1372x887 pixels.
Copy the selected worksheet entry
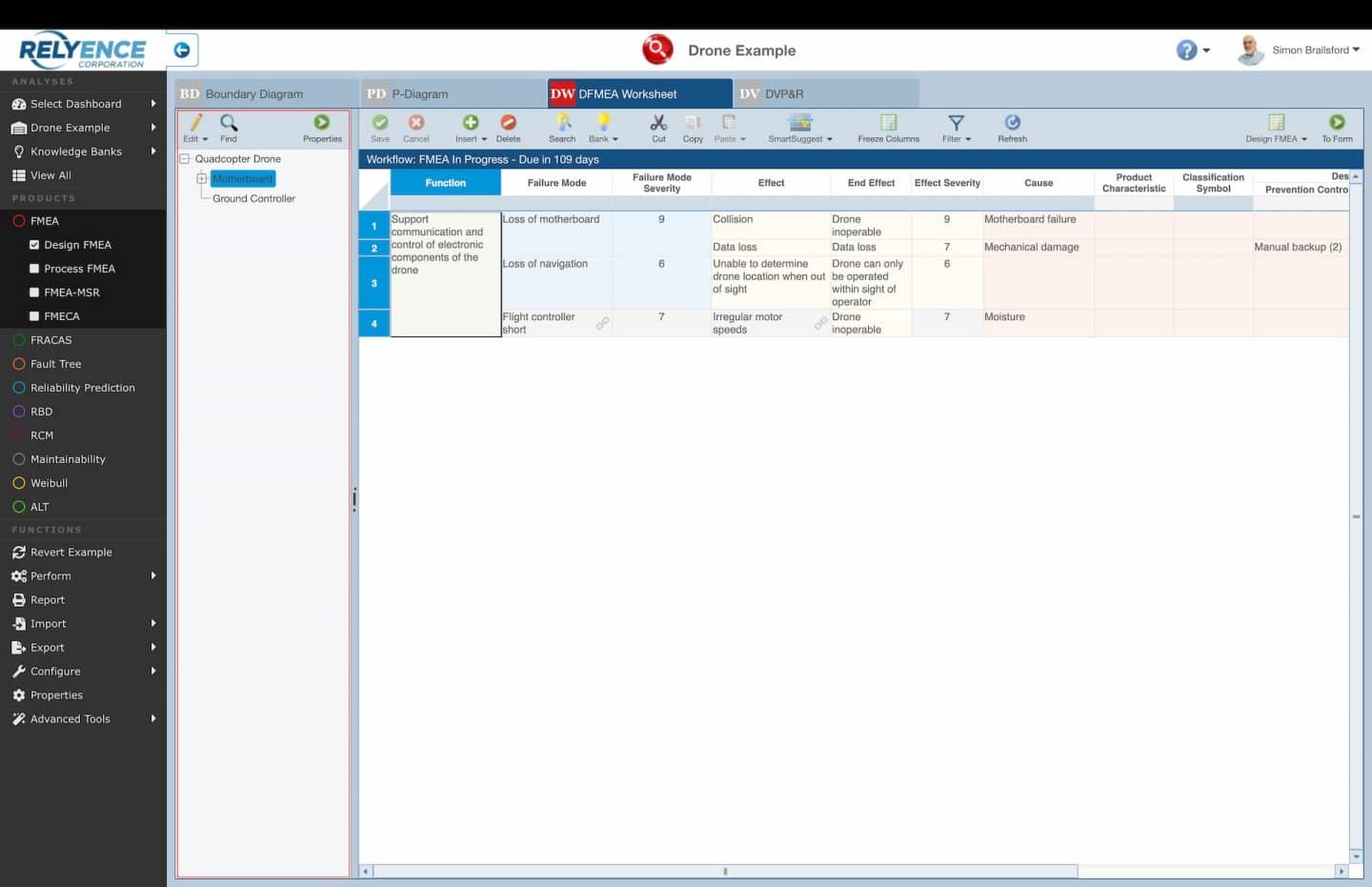click(692, 127)
